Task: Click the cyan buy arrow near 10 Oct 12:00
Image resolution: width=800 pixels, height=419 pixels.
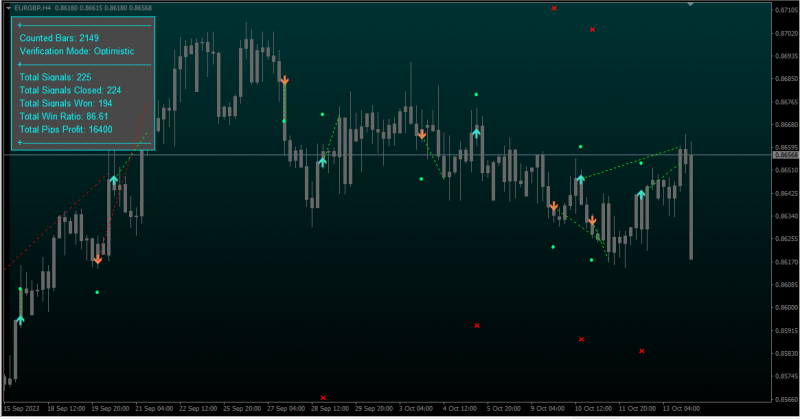Action: 581,179
